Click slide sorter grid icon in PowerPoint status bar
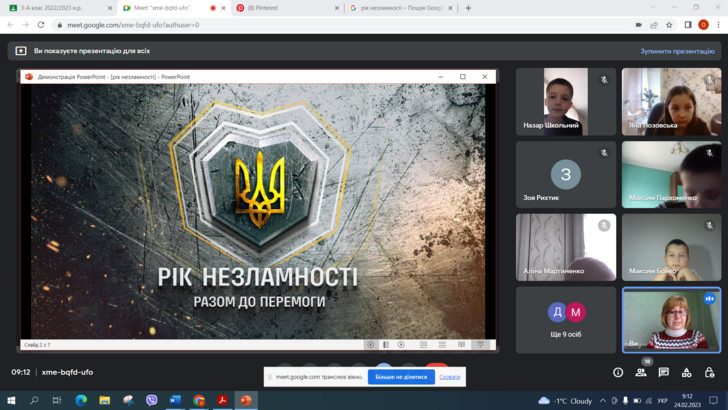 pos(442,345)
